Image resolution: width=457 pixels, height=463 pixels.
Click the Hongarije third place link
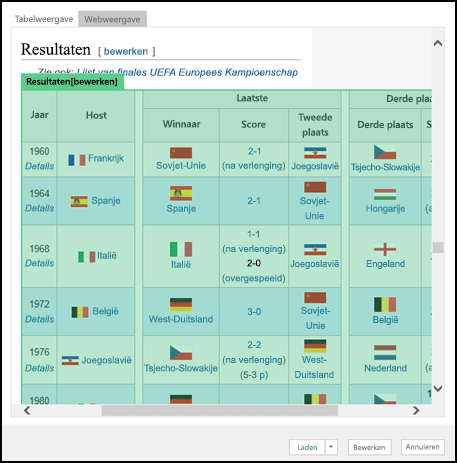(385, 209)
